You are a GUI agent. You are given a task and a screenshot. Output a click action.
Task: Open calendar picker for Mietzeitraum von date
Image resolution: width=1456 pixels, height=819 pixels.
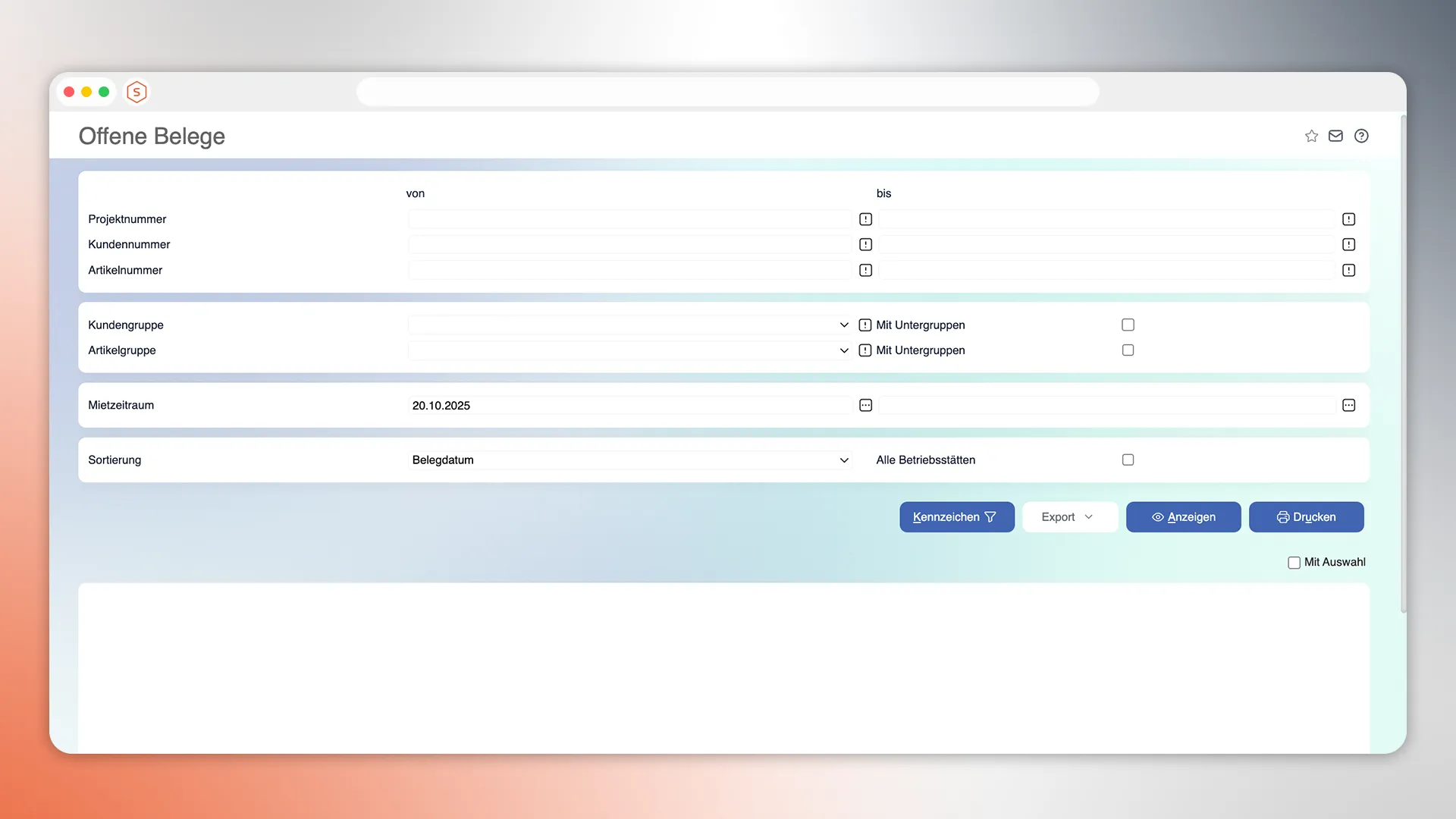coord(865,405)
